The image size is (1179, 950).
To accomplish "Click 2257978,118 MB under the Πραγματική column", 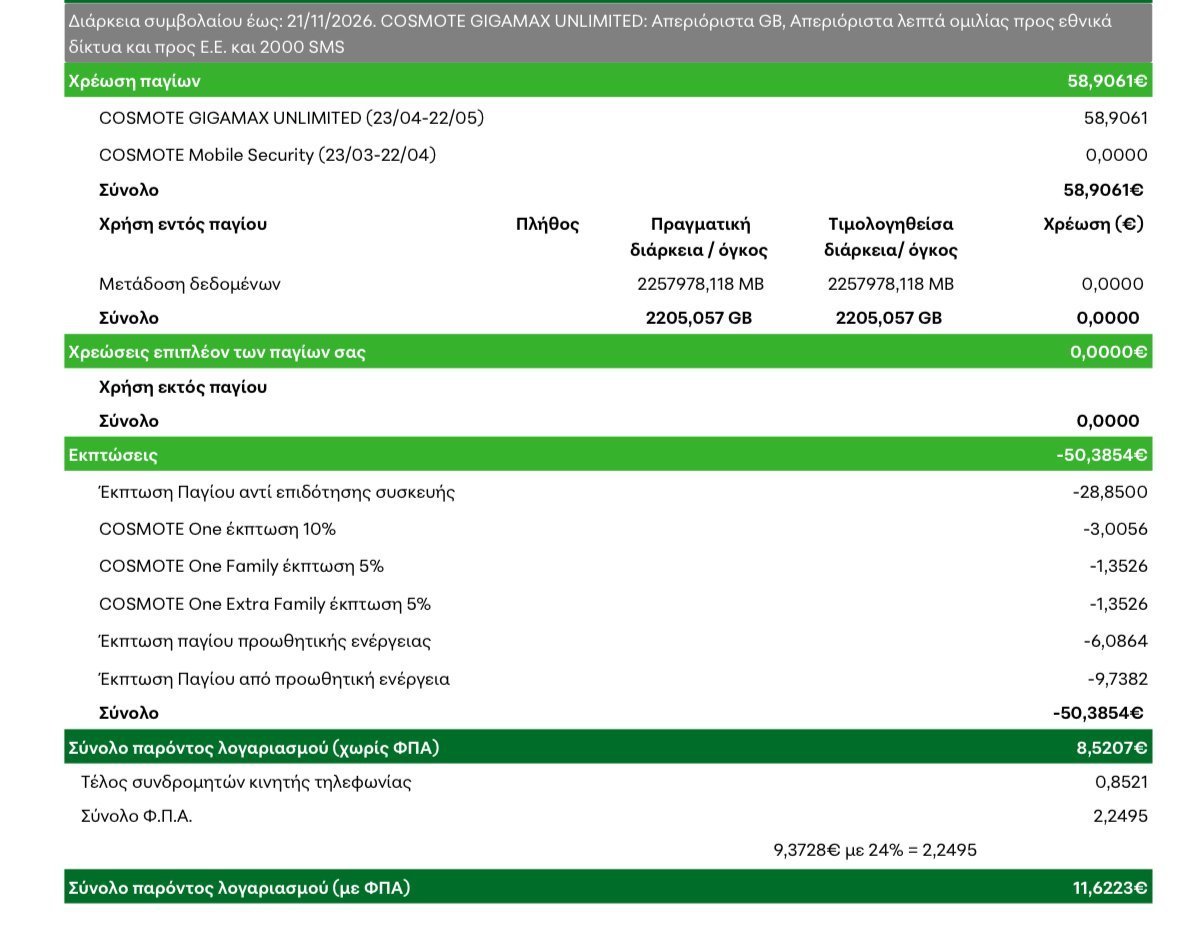I will click(700, 284).
